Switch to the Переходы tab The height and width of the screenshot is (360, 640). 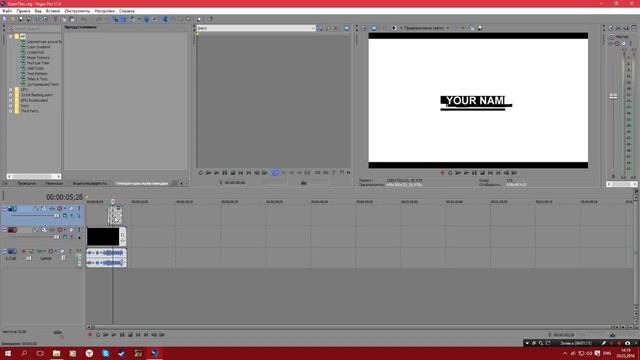[53, 183]
